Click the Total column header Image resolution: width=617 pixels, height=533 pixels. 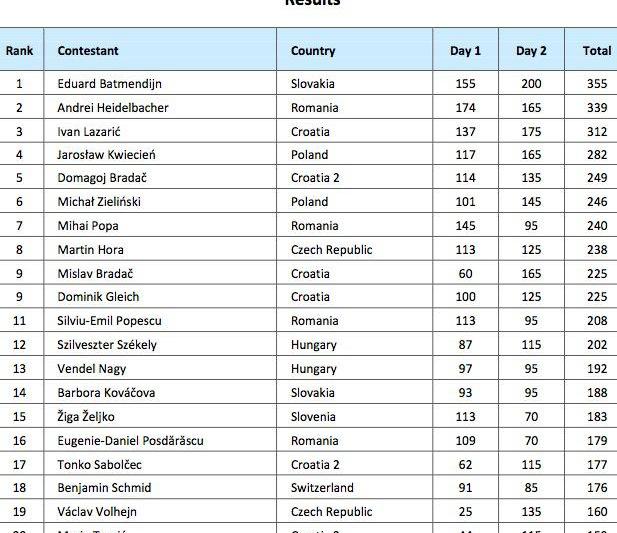point(597,50)
